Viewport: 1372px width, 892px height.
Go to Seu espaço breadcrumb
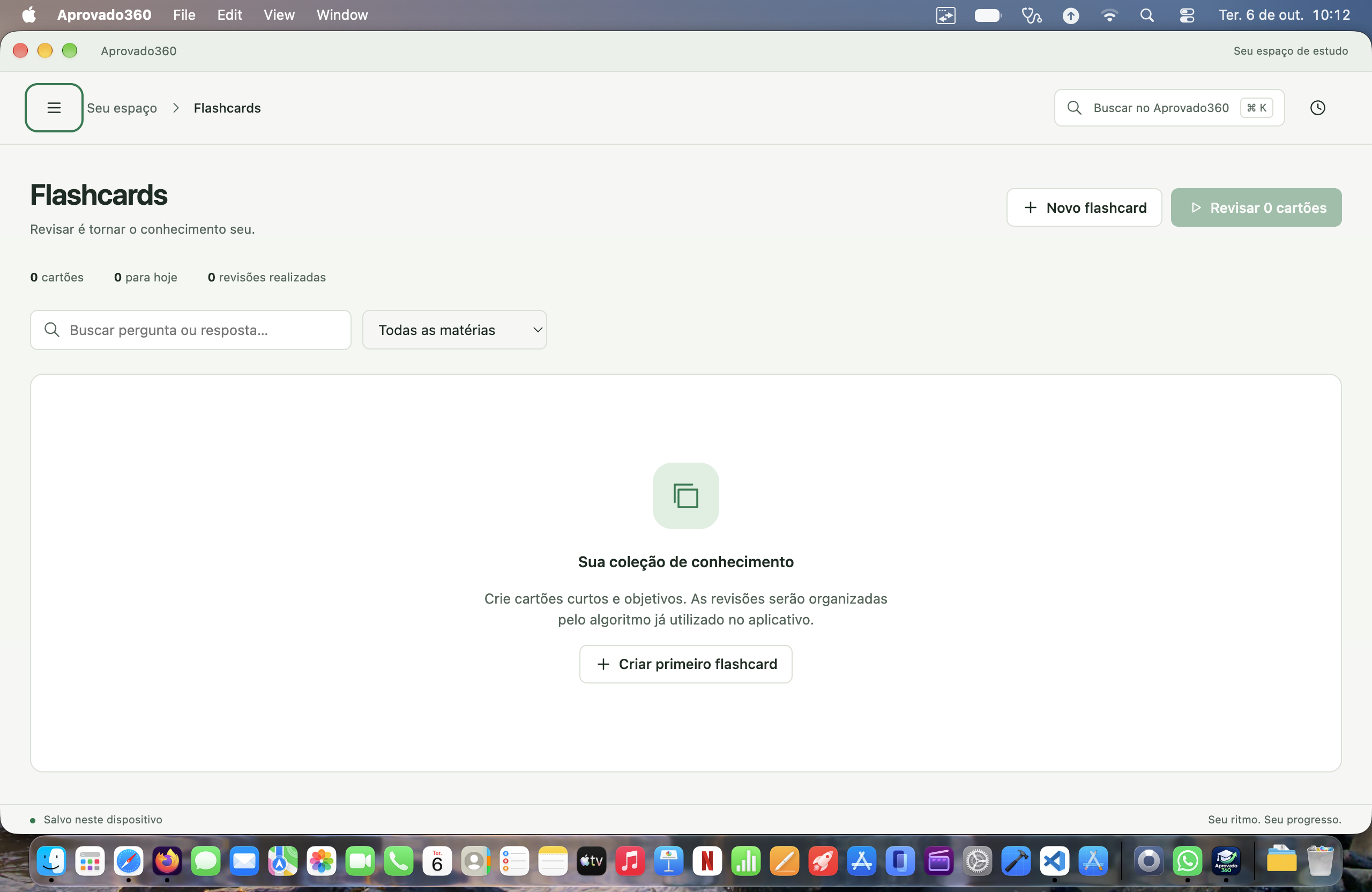[122, 108]
